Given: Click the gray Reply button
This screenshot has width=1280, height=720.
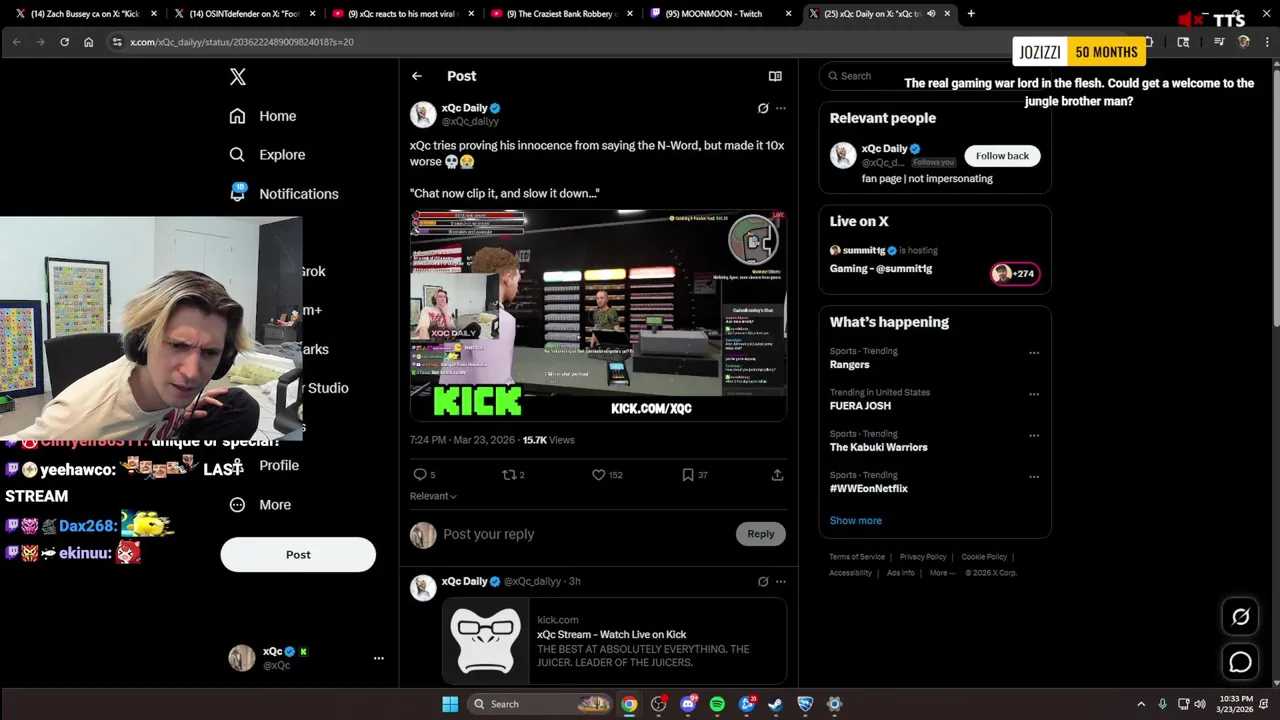Looking at the screenshot, I should point(761,534).
